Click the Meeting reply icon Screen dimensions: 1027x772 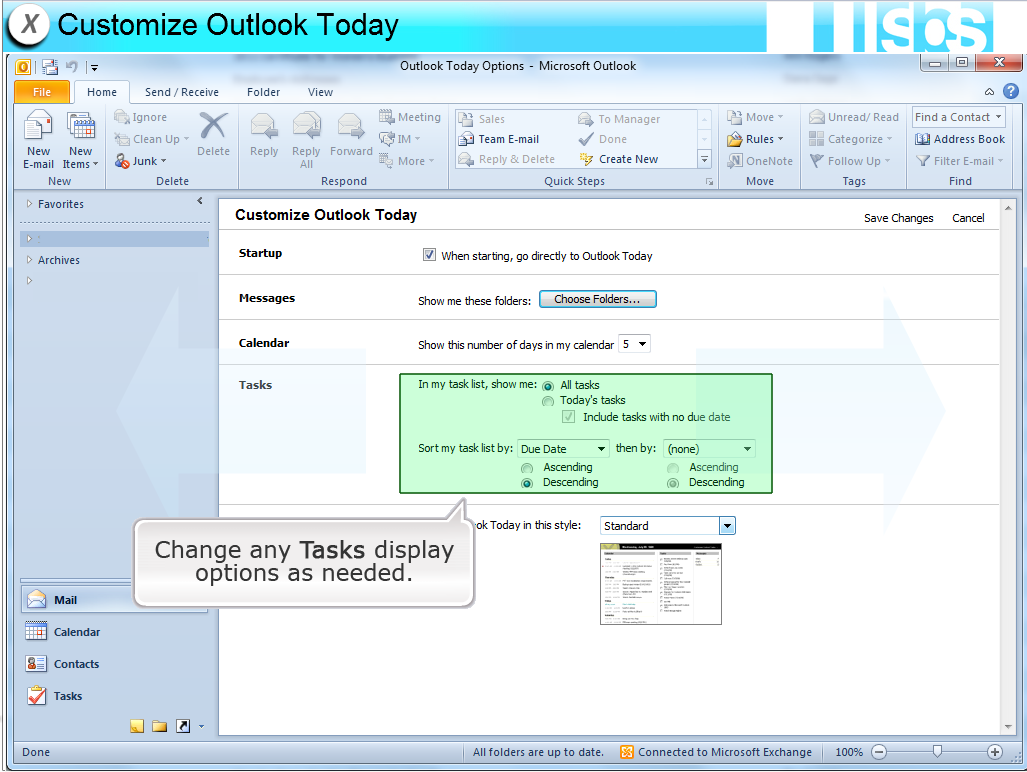pos(386,117)
